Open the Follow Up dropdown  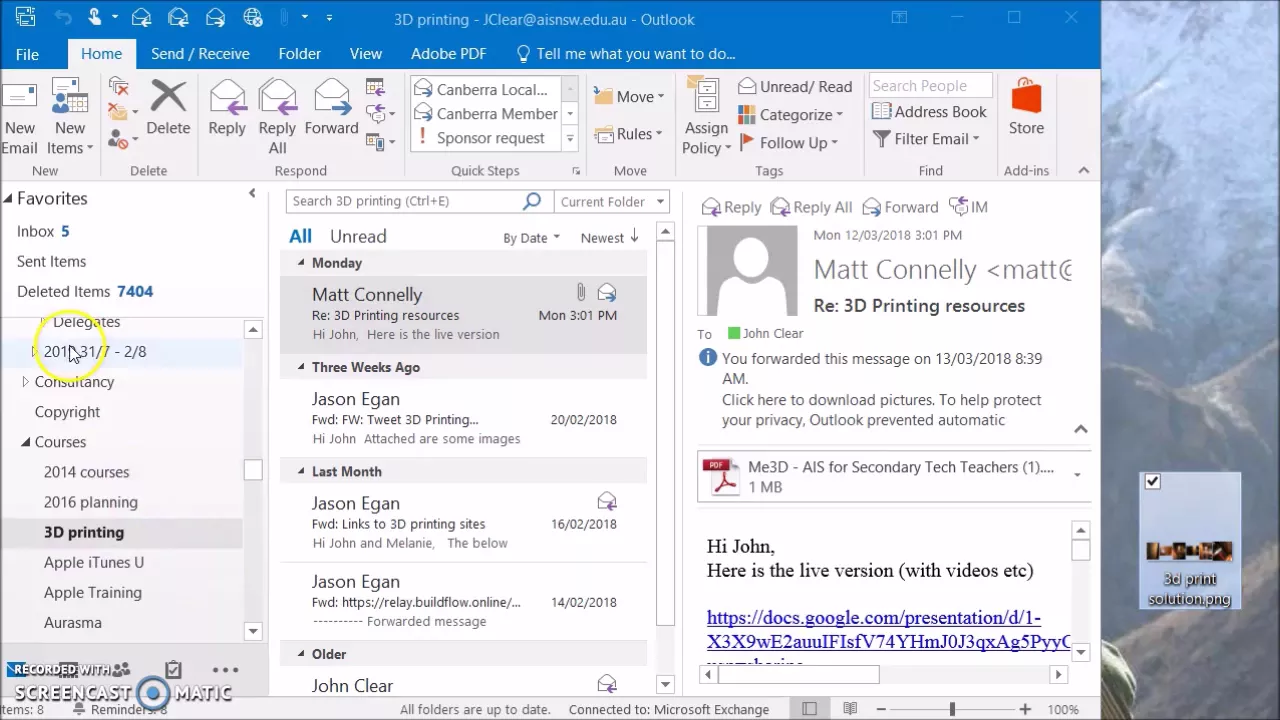point(789,143)
